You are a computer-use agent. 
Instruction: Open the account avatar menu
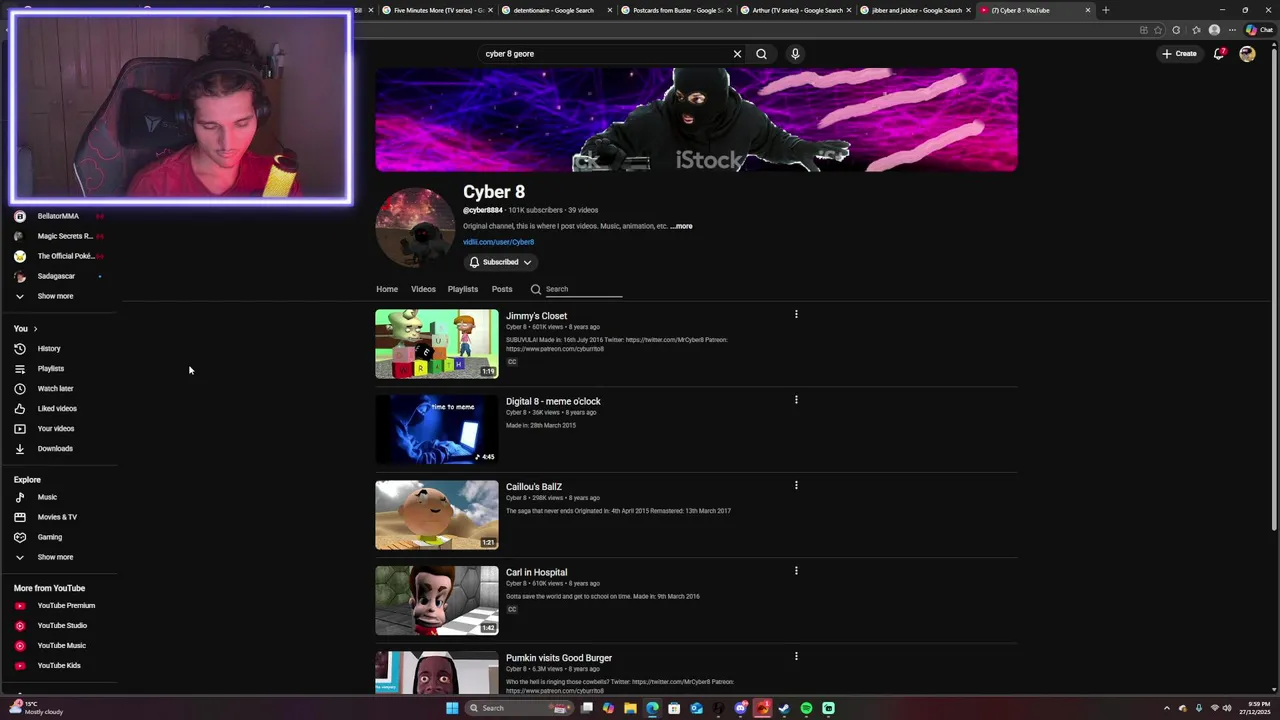point(1247,54)
